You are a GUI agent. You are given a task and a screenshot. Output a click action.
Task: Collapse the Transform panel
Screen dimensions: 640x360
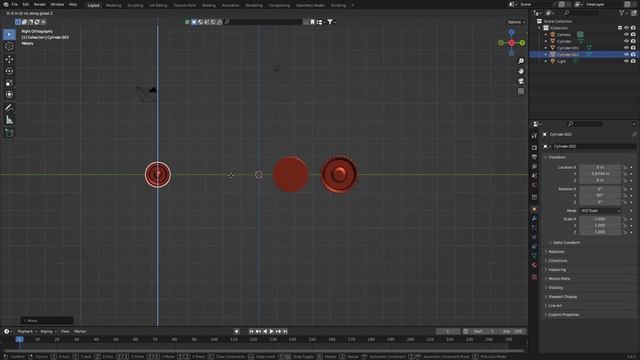pyautogui.click(x=557, y=157)
